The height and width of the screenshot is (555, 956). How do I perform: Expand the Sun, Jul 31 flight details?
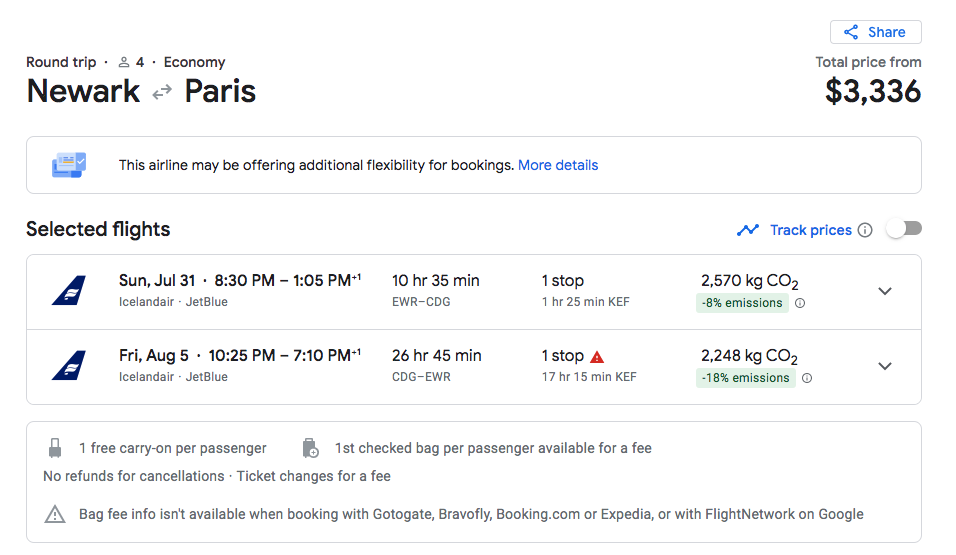(885, 291)
